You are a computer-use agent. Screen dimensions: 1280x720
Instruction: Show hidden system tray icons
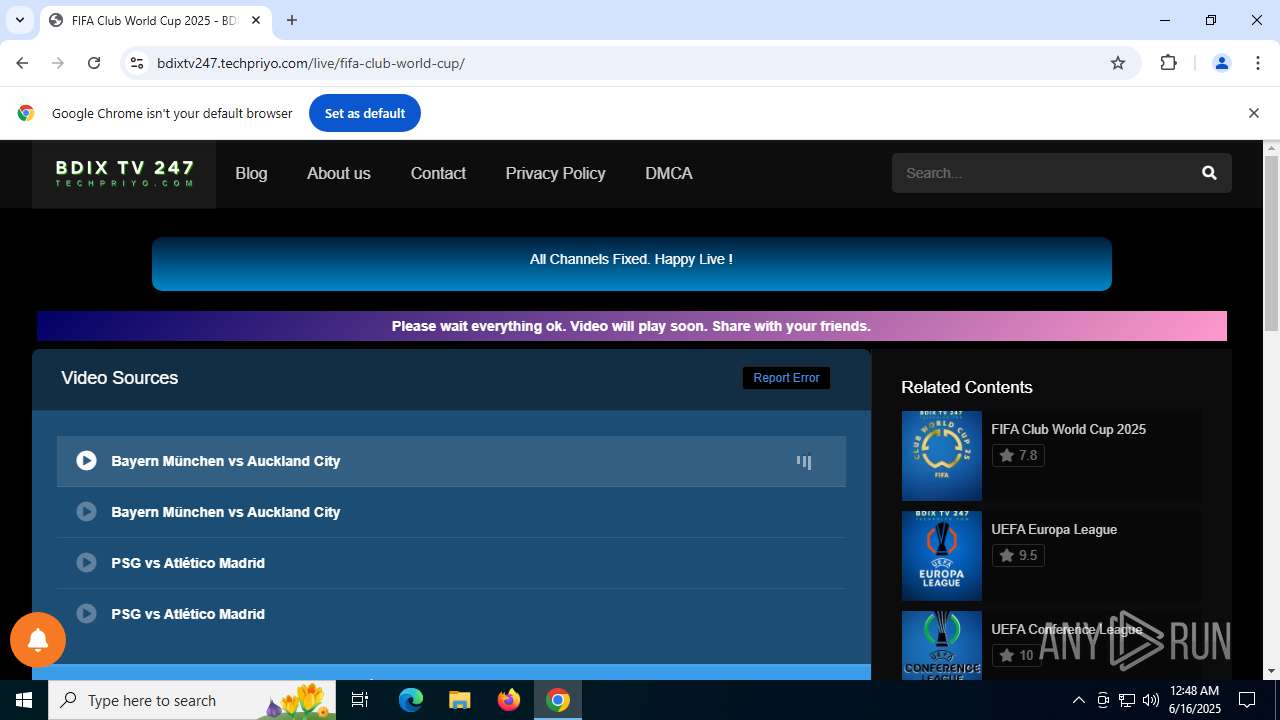pyautogui.click(x=1078, y=700)
